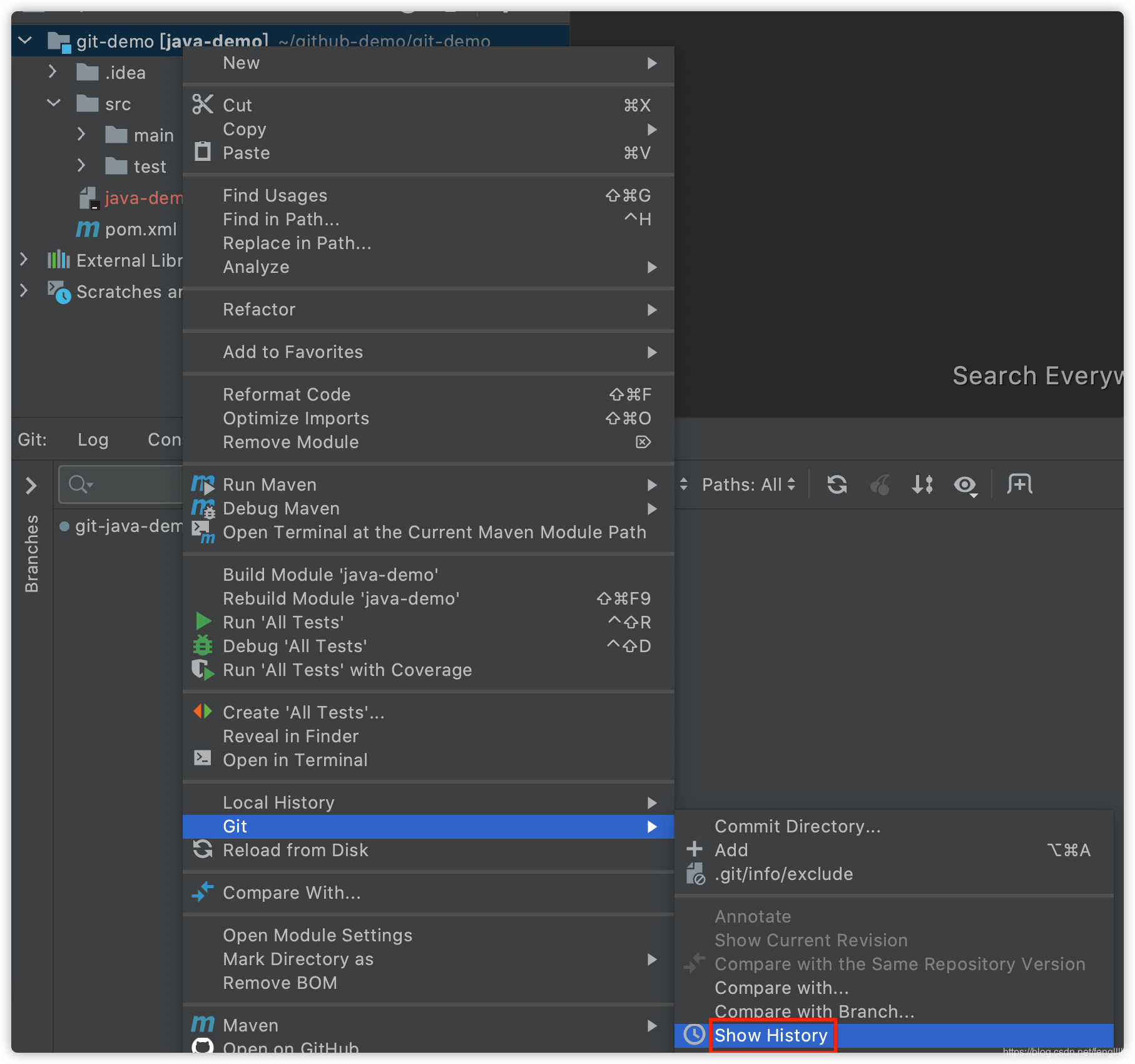Click the Maven terminal icon
The width and height of the screenshot is (1135, 1064).
click(x=203, y=532)
